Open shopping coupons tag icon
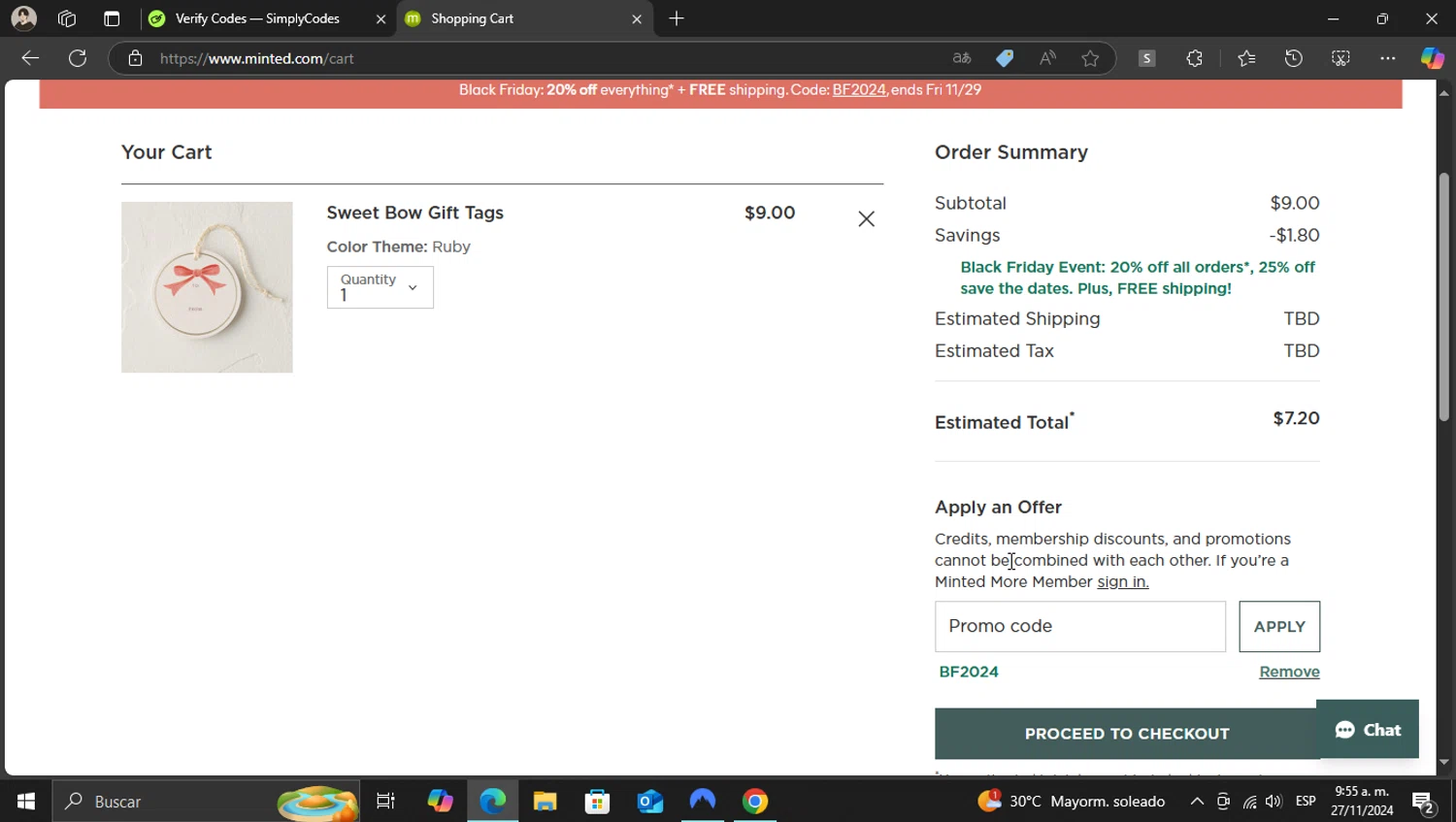1456x822 pixels. coord(1005,58)
